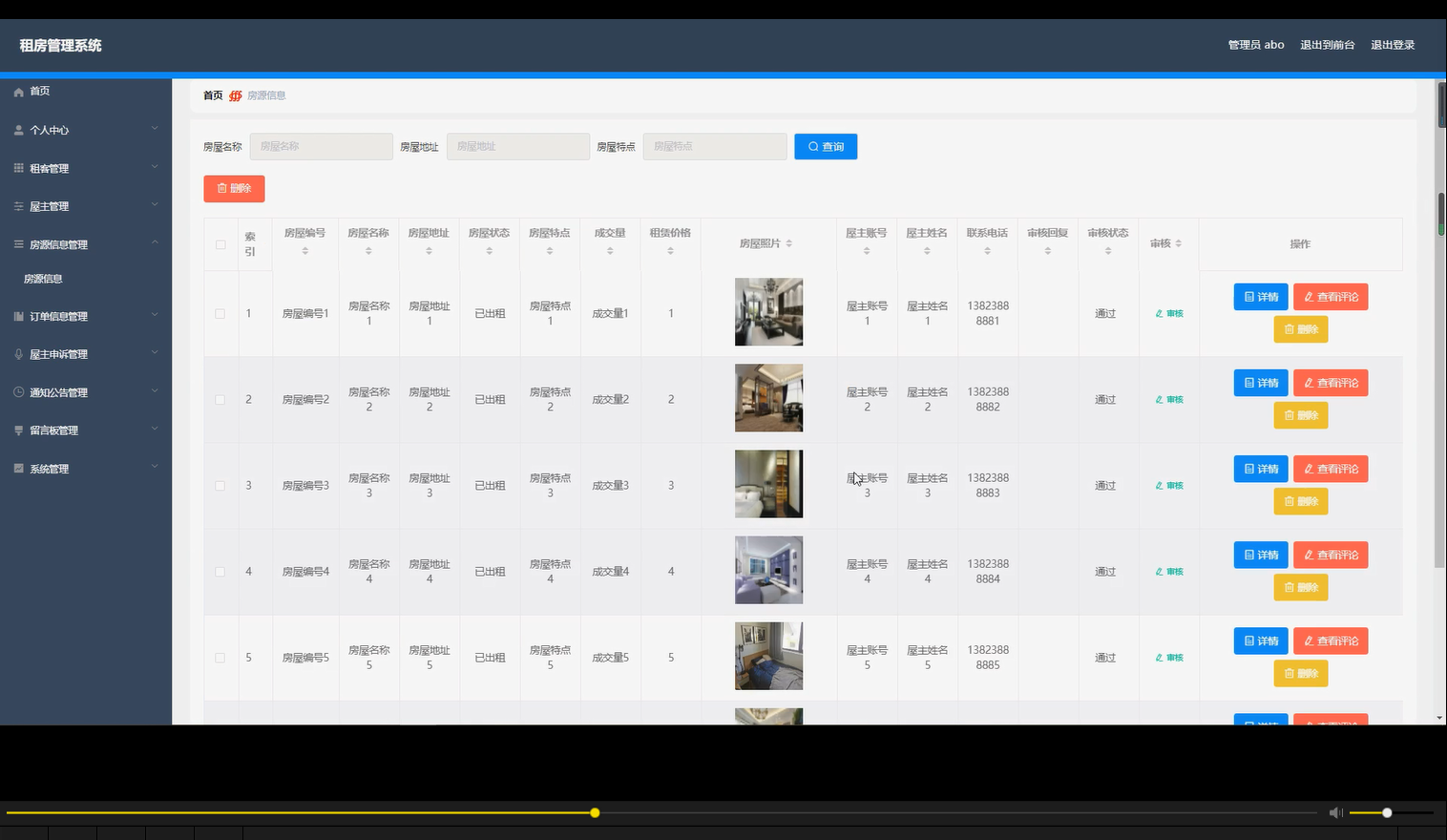This screenshot has width=1447, height=840.
Task: Expand the 通知公告管理 chevron
Action: [x=155, y=391]
